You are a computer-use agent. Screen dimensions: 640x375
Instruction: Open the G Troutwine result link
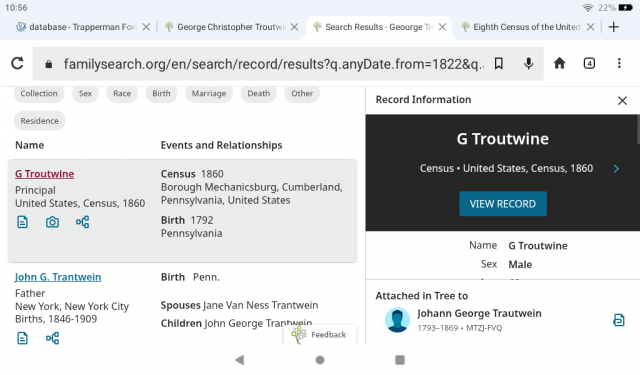click(44, 174)
